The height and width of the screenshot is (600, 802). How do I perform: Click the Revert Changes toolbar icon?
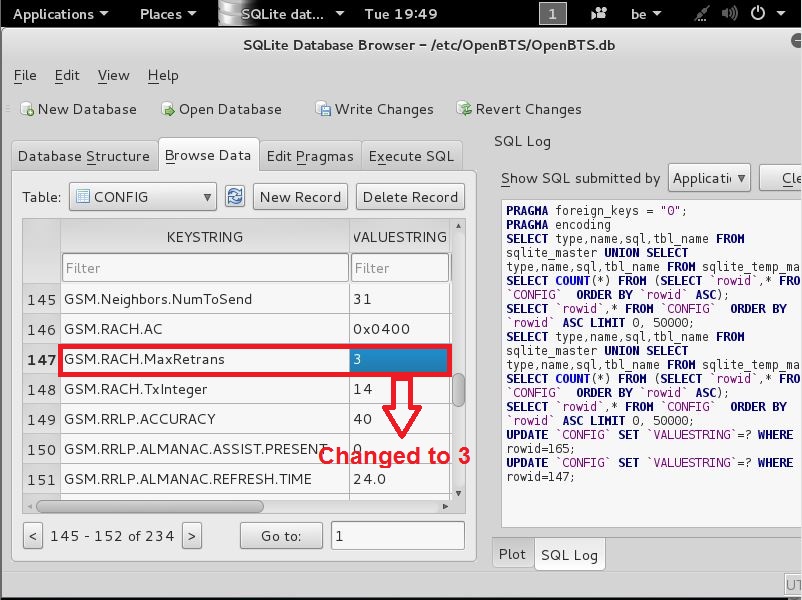tap(464, 109)
